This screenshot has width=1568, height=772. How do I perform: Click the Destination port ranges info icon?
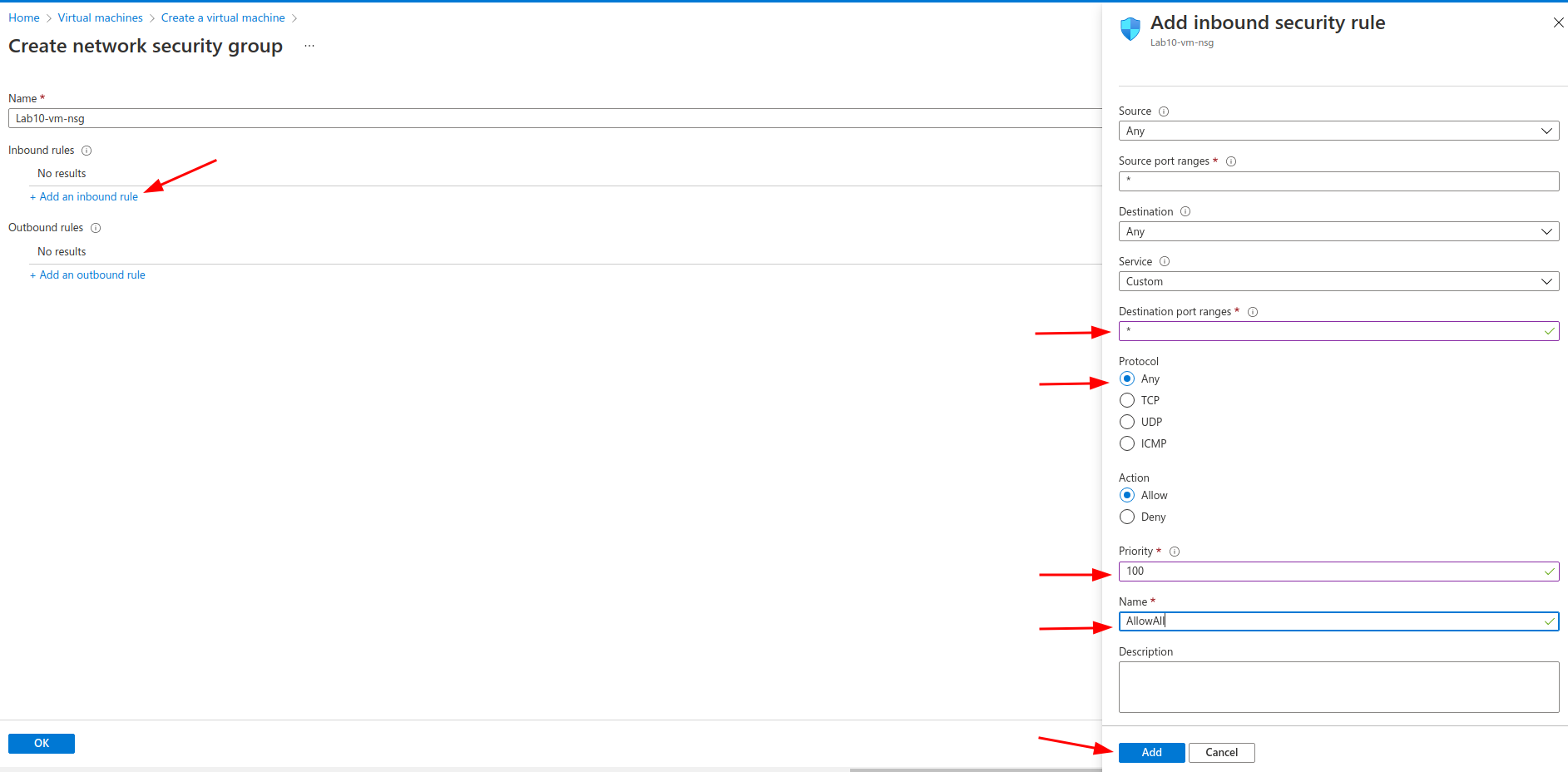pos(1253,312)
